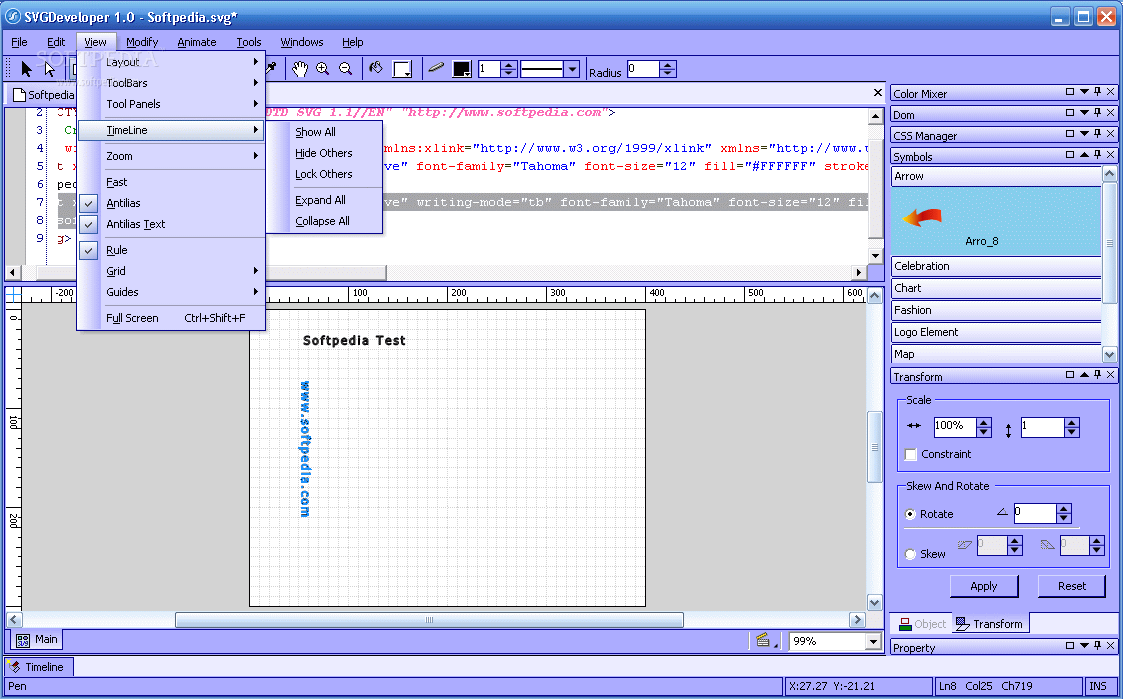Click the vertical scale arrows icon
1123x699 pixels.
point(1008,430)
